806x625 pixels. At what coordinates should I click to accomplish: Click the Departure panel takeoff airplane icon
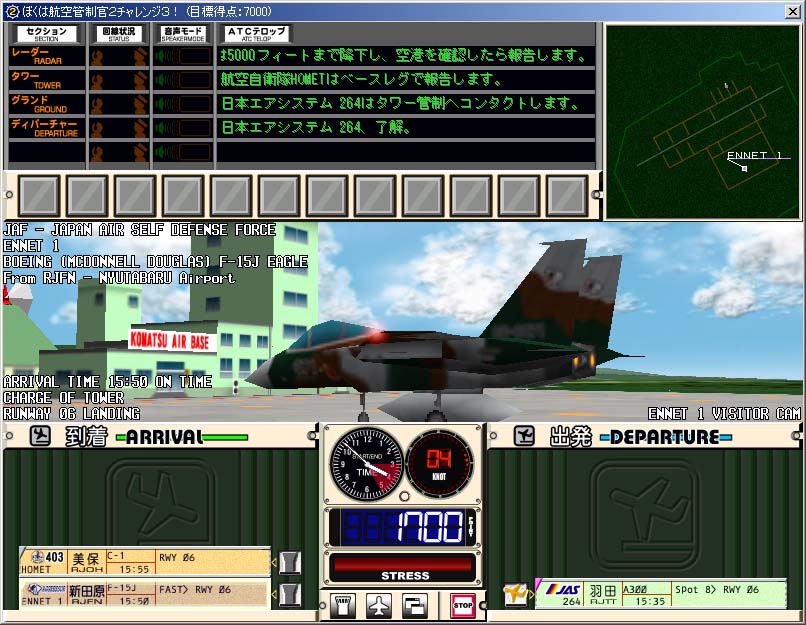tap(524, 436)
